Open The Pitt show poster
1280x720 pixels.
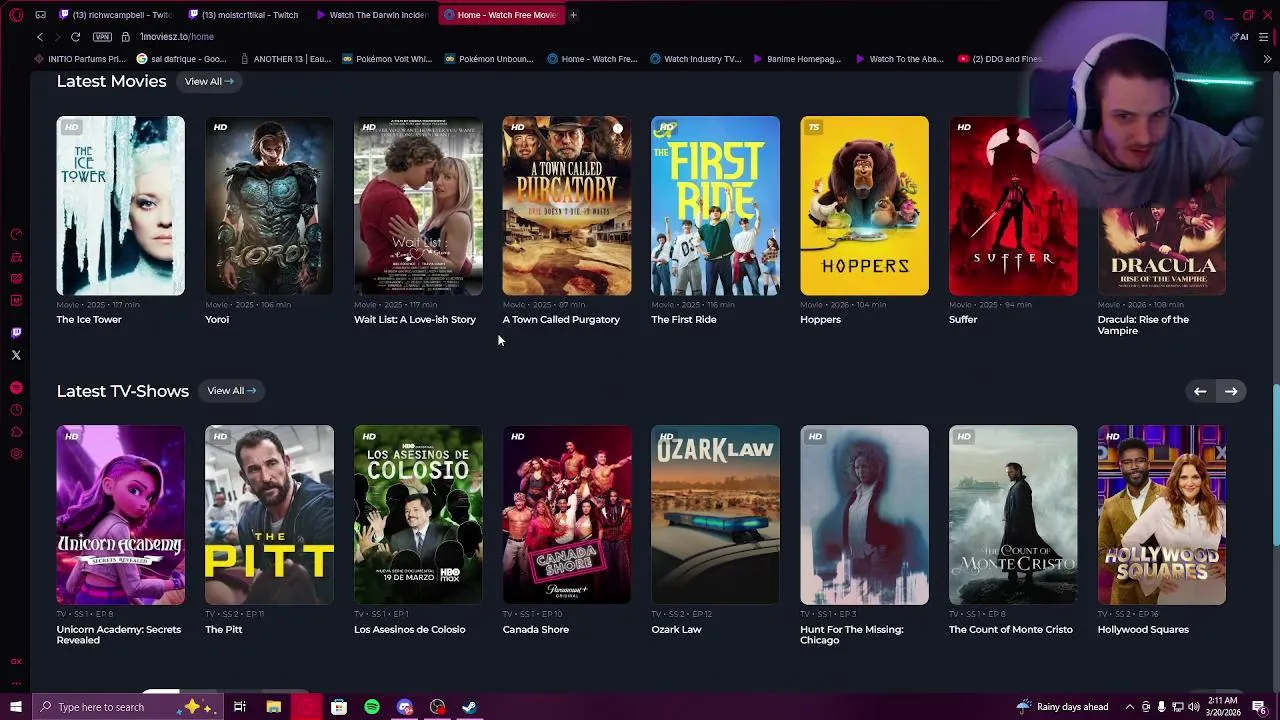pos(269,515)
